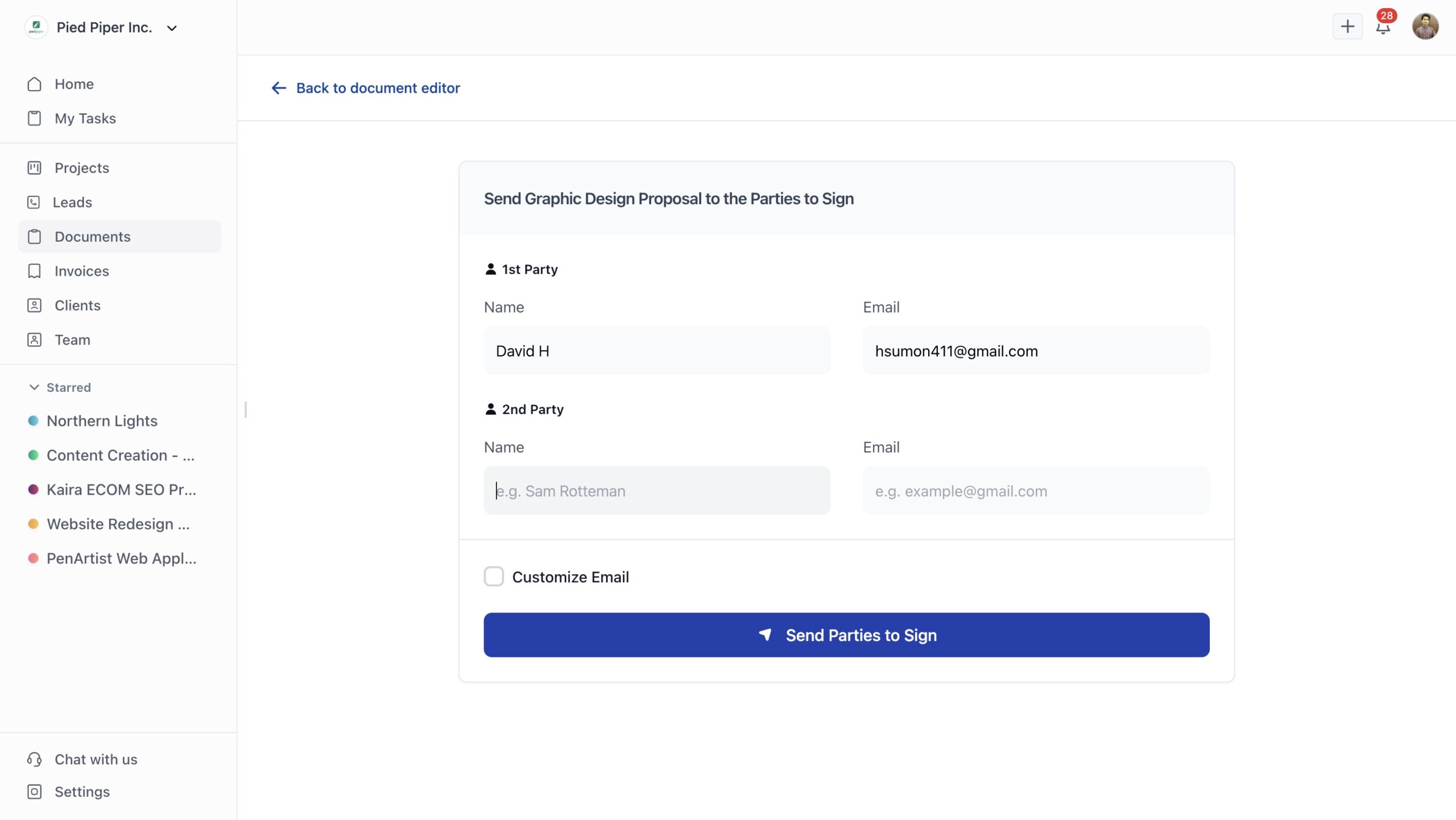Open the Northern Lights starred project
The width and height of the screenshot is (1456, 820).
(102, 421)
